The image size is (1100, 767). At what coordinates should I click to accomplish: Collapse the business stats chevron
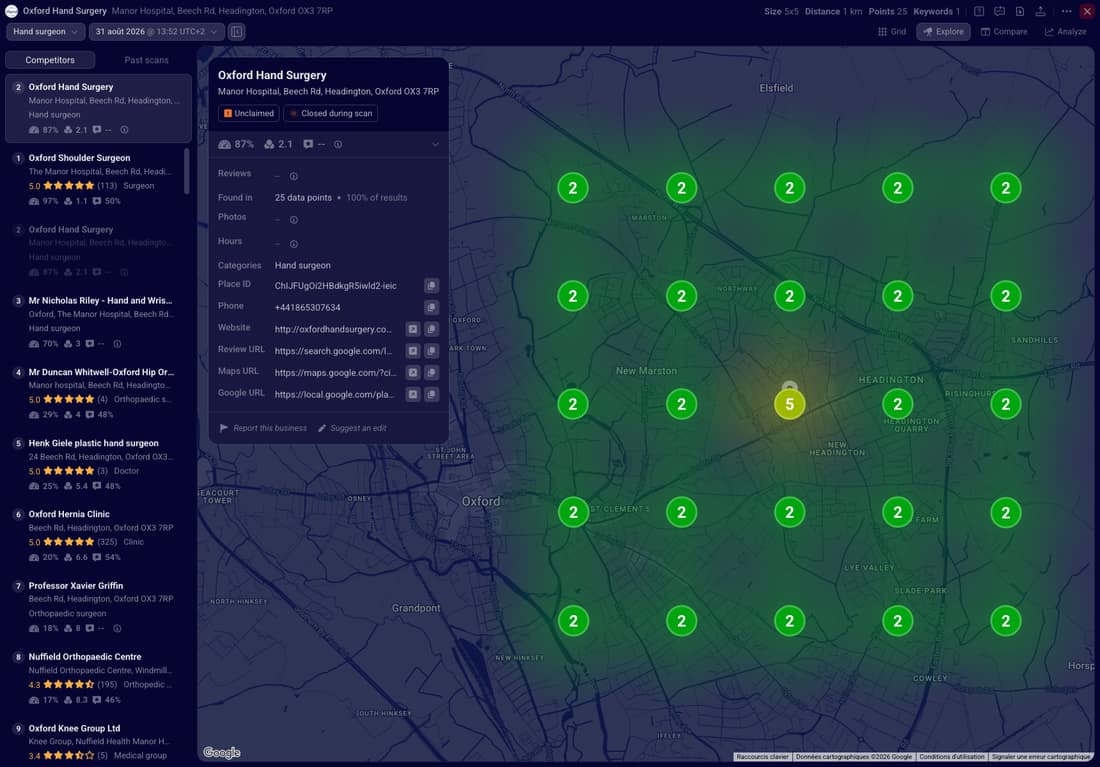(x=435, y=145)
